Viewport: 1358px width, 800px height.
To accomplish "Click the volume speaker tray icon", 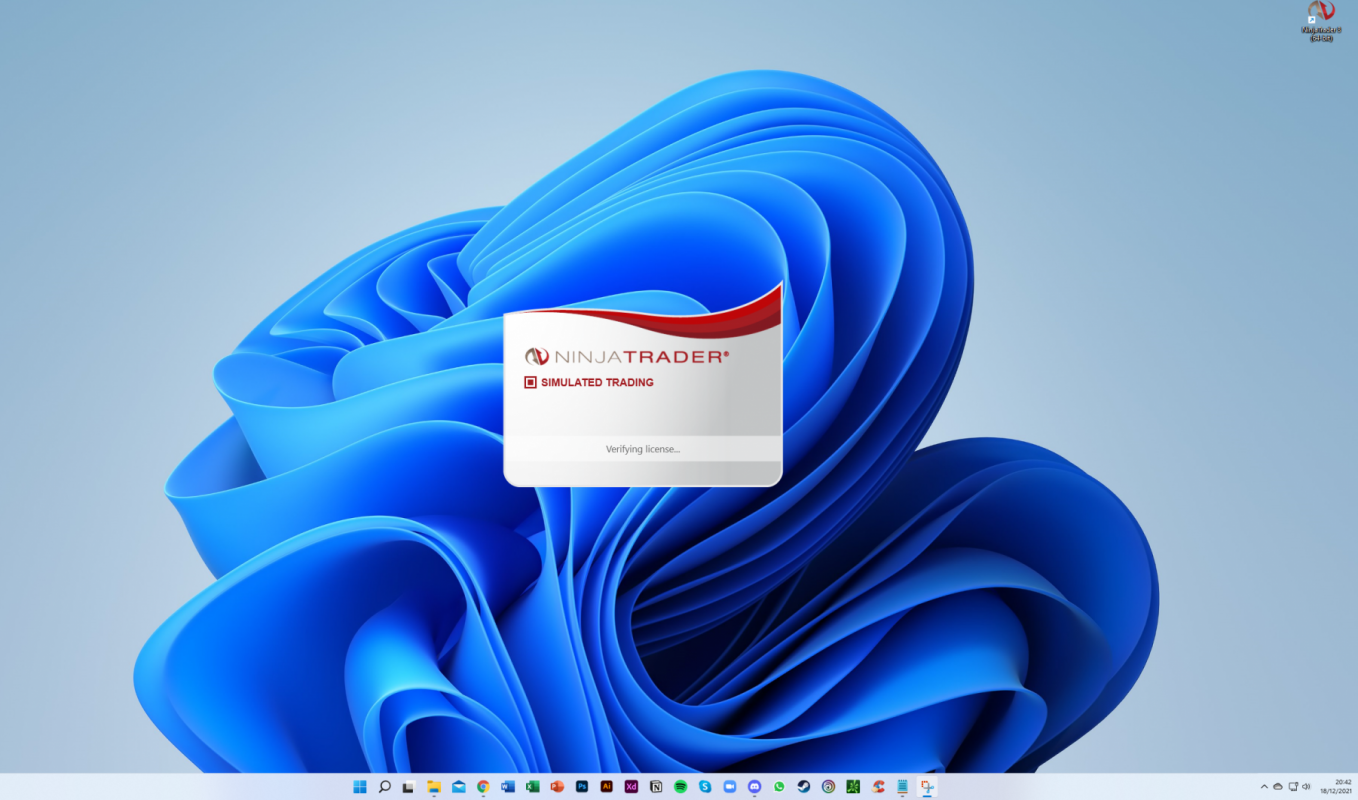I will 1307,787.
